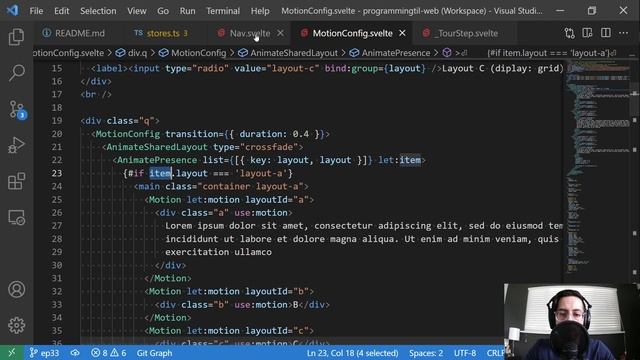Viewport: 640px width, 360px height.
Task: Close the Nav.svelte tab
Action: point(280,33)
